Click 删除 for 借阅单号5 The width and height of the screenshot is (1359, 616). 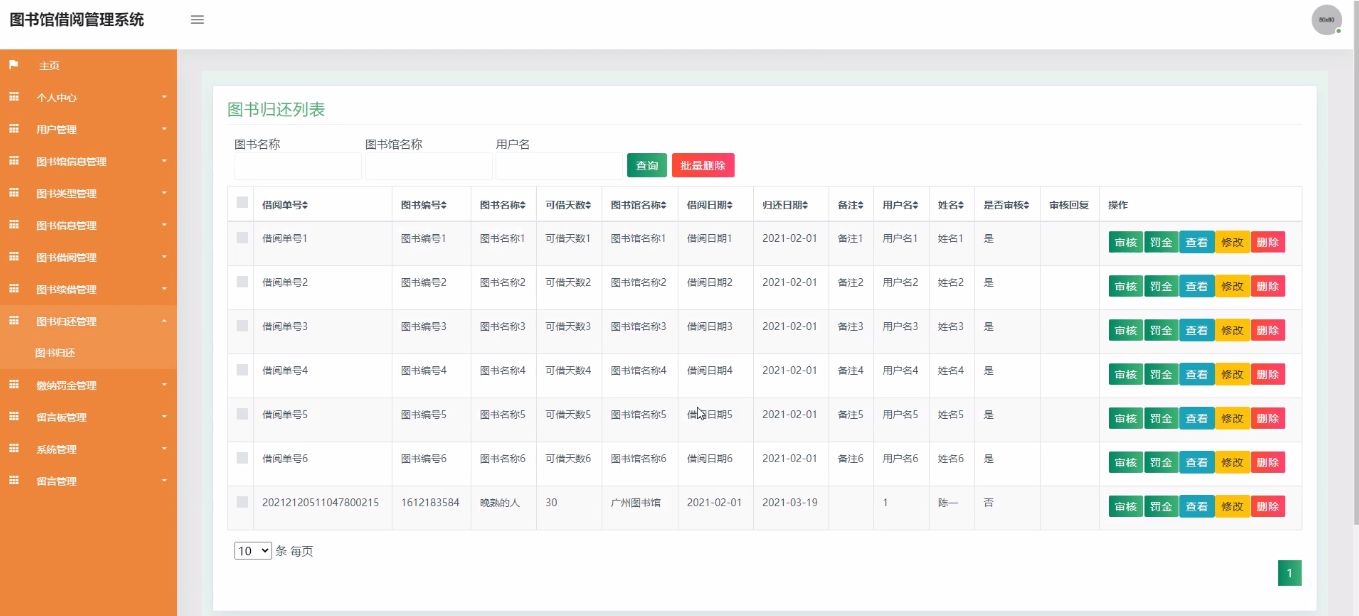coord(1268,418)
